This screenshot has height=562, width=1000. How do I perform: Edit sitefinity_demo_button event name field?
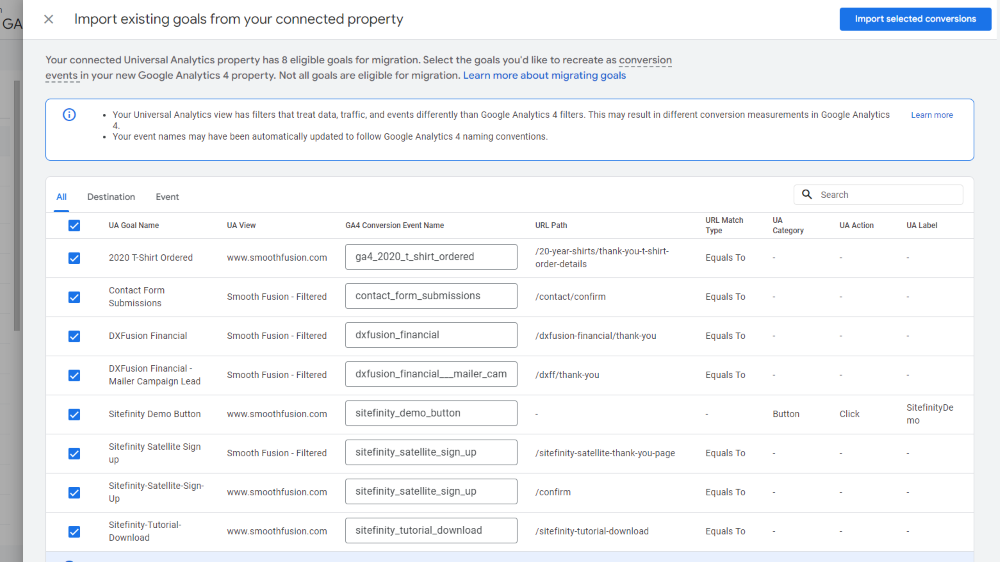click(431, 413)
